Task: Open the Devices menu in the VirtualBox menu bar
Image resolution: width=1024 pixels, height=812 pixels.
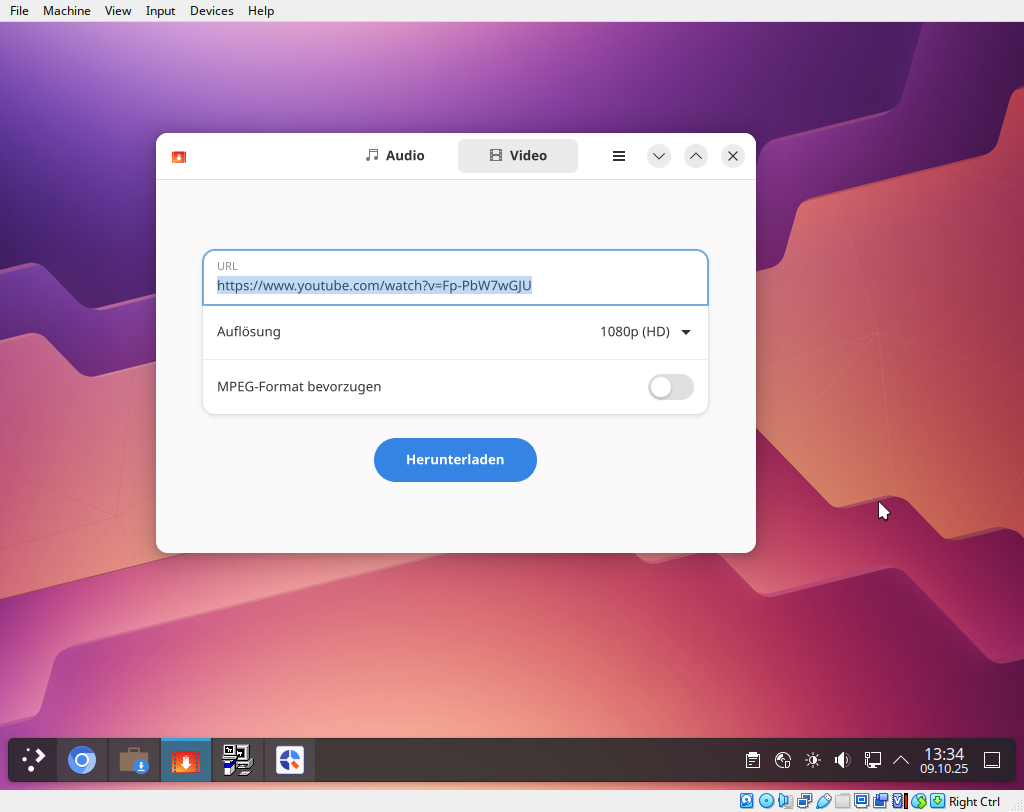Action: [x=211, y=11]
